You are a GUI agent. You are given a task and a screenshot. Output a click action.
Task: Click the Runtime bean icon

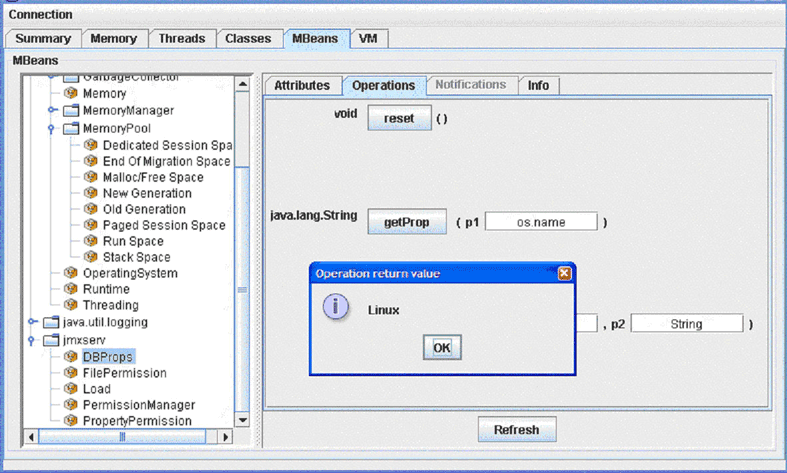pos(71,289)
